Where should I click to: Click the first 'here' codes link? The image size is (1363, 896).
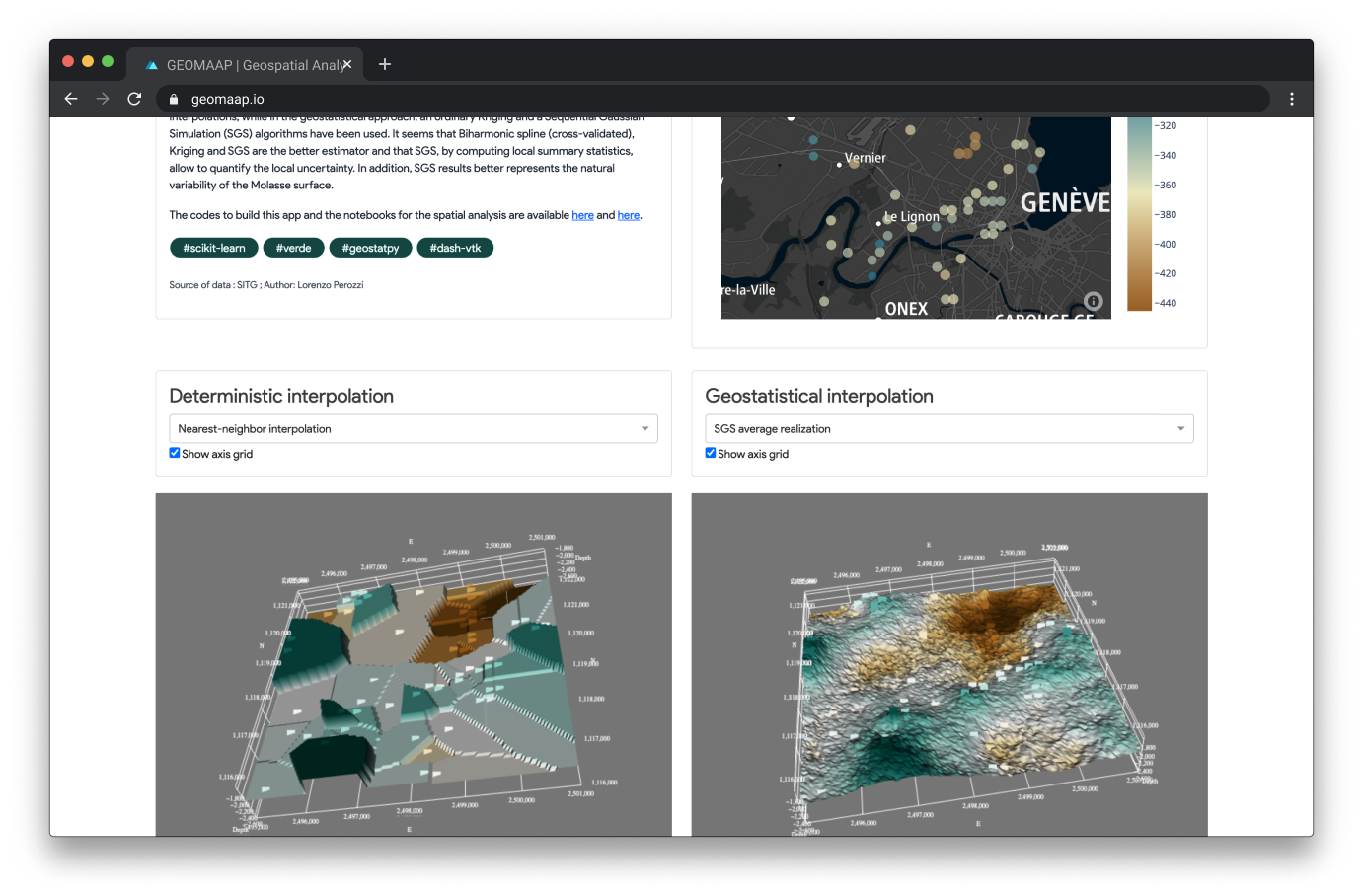[x=582, y=215]
